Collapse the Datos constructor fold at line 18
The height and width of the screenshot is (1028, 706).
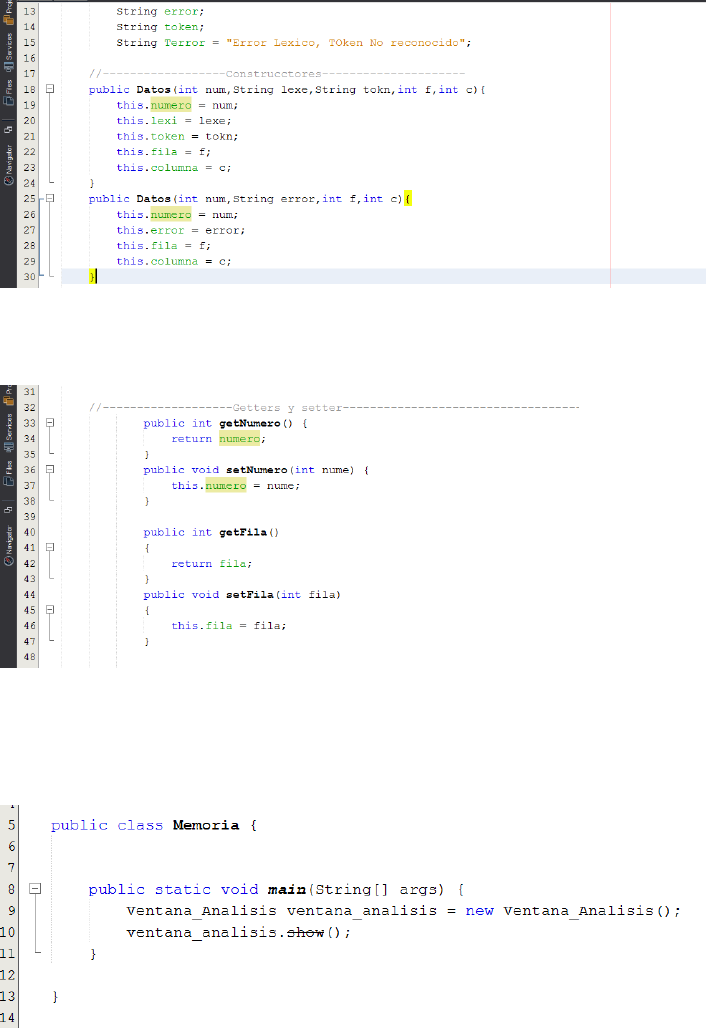[x=50, y=89]
